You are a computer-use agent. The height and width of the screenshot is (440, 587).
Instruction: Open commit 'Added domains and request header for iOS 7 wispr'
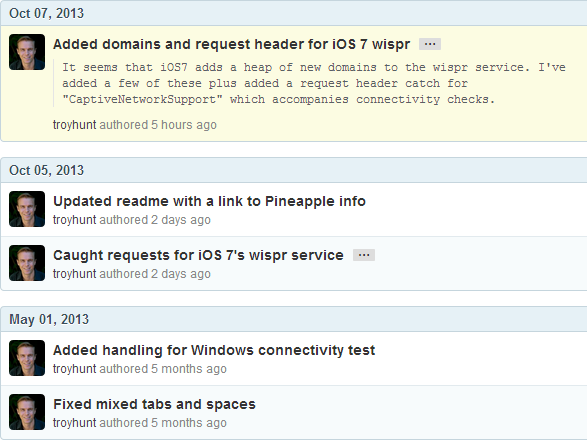(x=231, y=44)
